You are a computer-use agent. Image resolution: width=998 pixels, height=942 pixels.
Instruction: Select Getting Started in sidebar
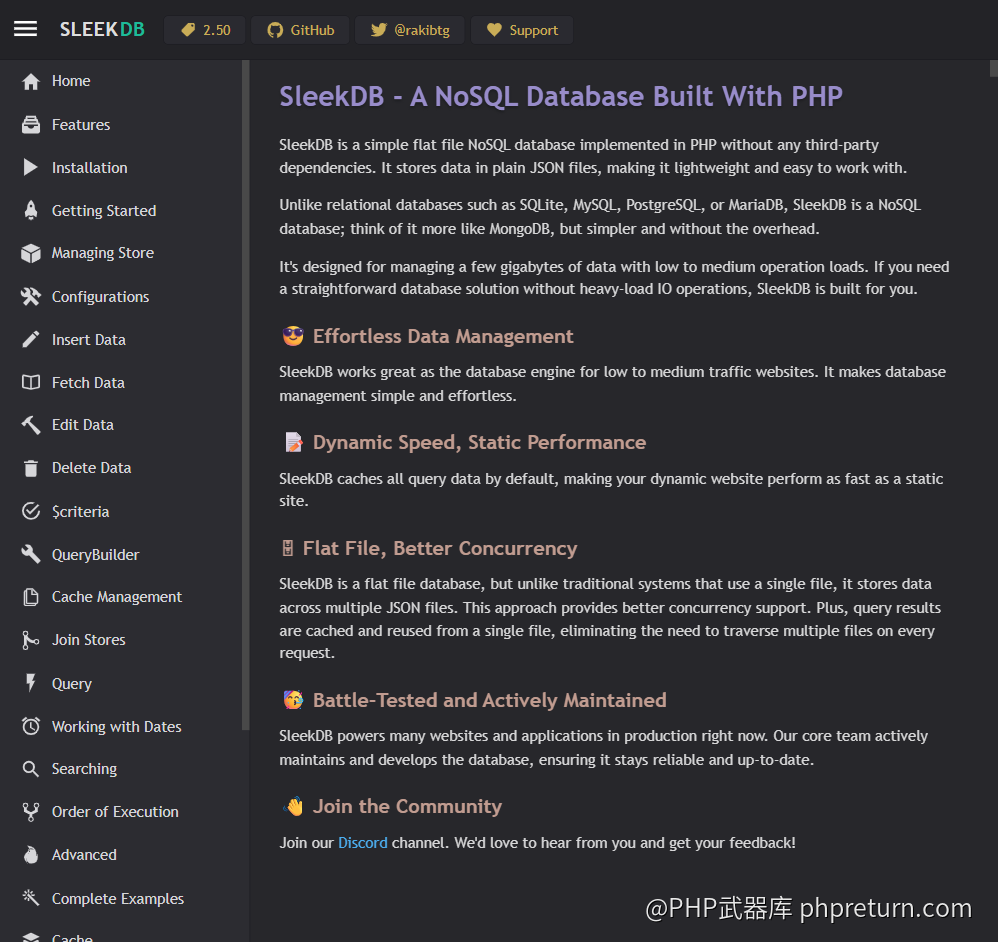[x=104, y=211]
